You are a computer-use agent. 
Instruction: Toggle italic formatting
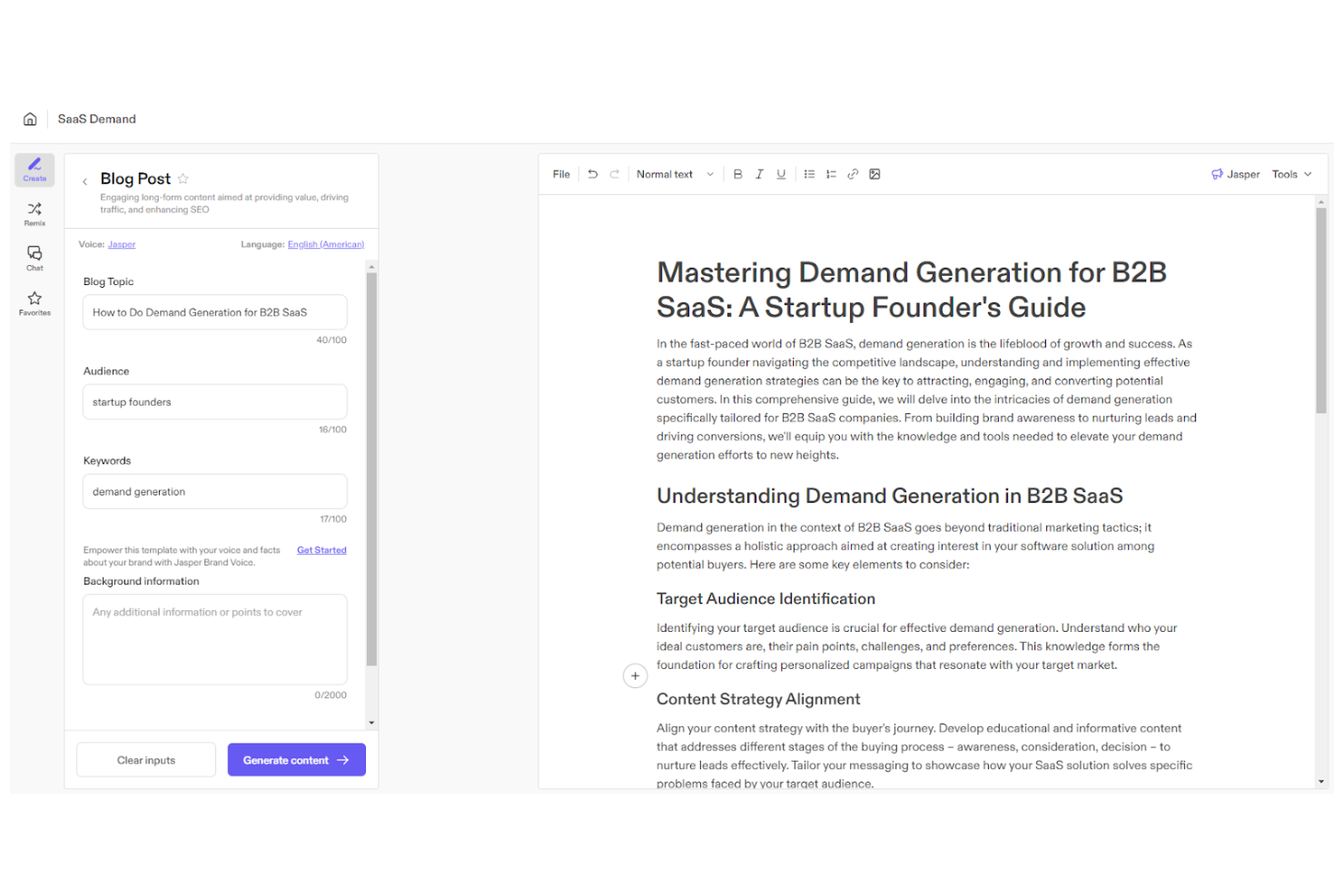point(759,173)
